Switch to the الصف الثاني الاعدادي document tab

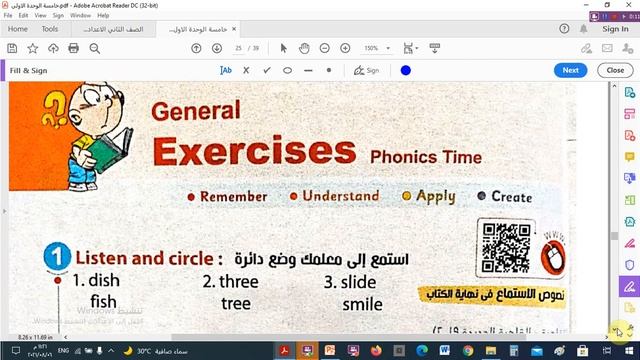113,29
